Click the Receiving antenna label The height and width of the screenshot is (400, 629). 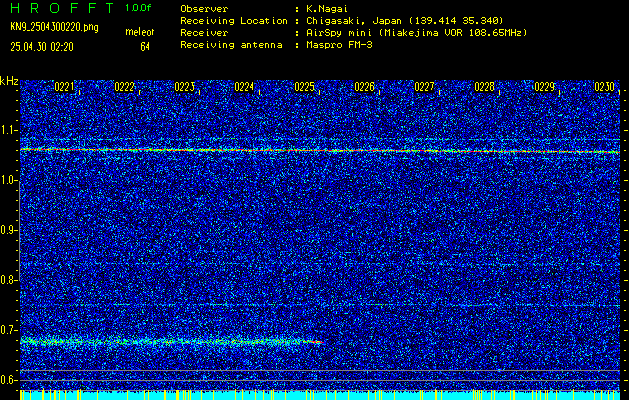click(x=231, y=45)
